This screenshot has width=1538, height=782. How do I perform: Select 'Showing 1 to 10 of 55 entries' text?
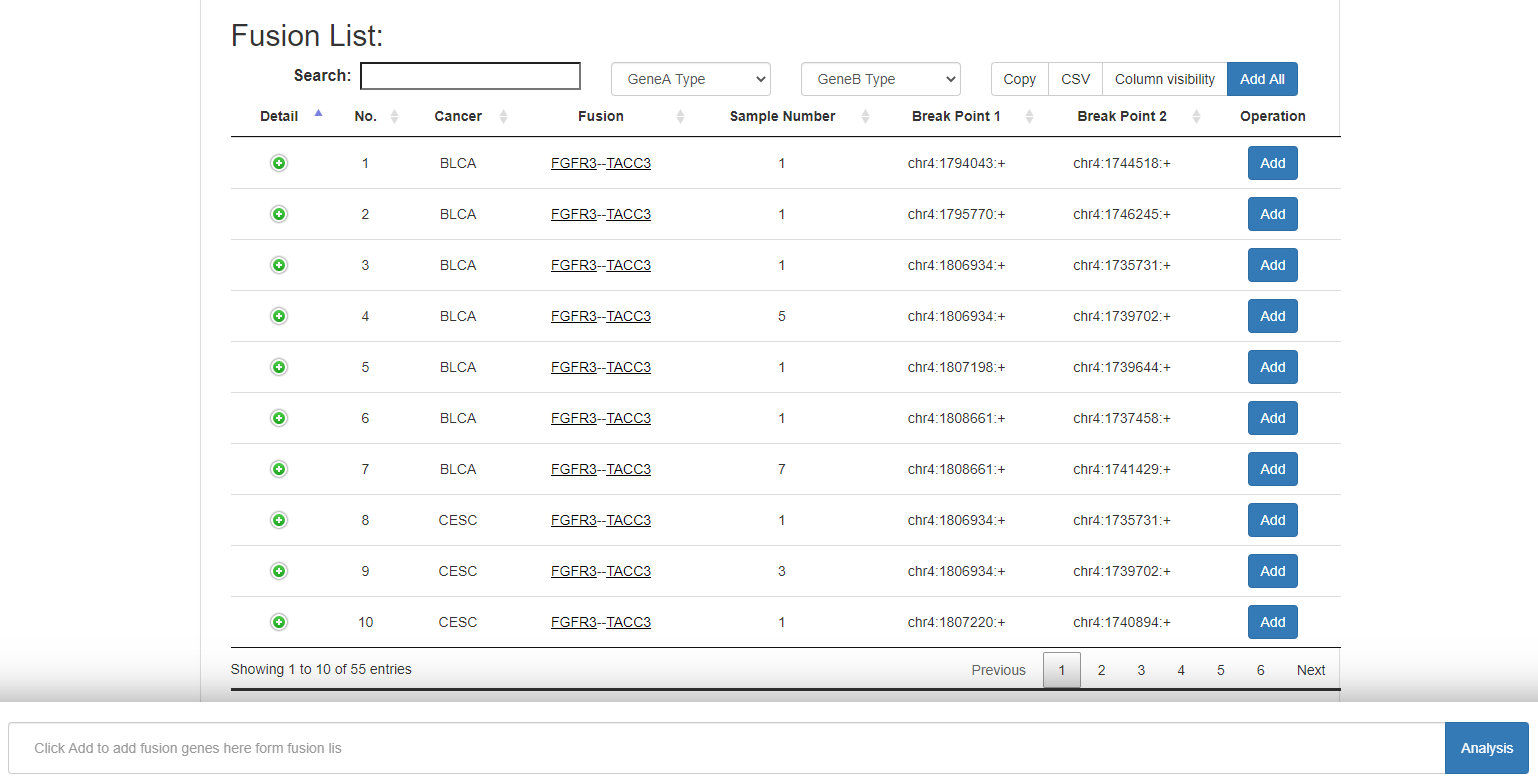tap(321, 669)
